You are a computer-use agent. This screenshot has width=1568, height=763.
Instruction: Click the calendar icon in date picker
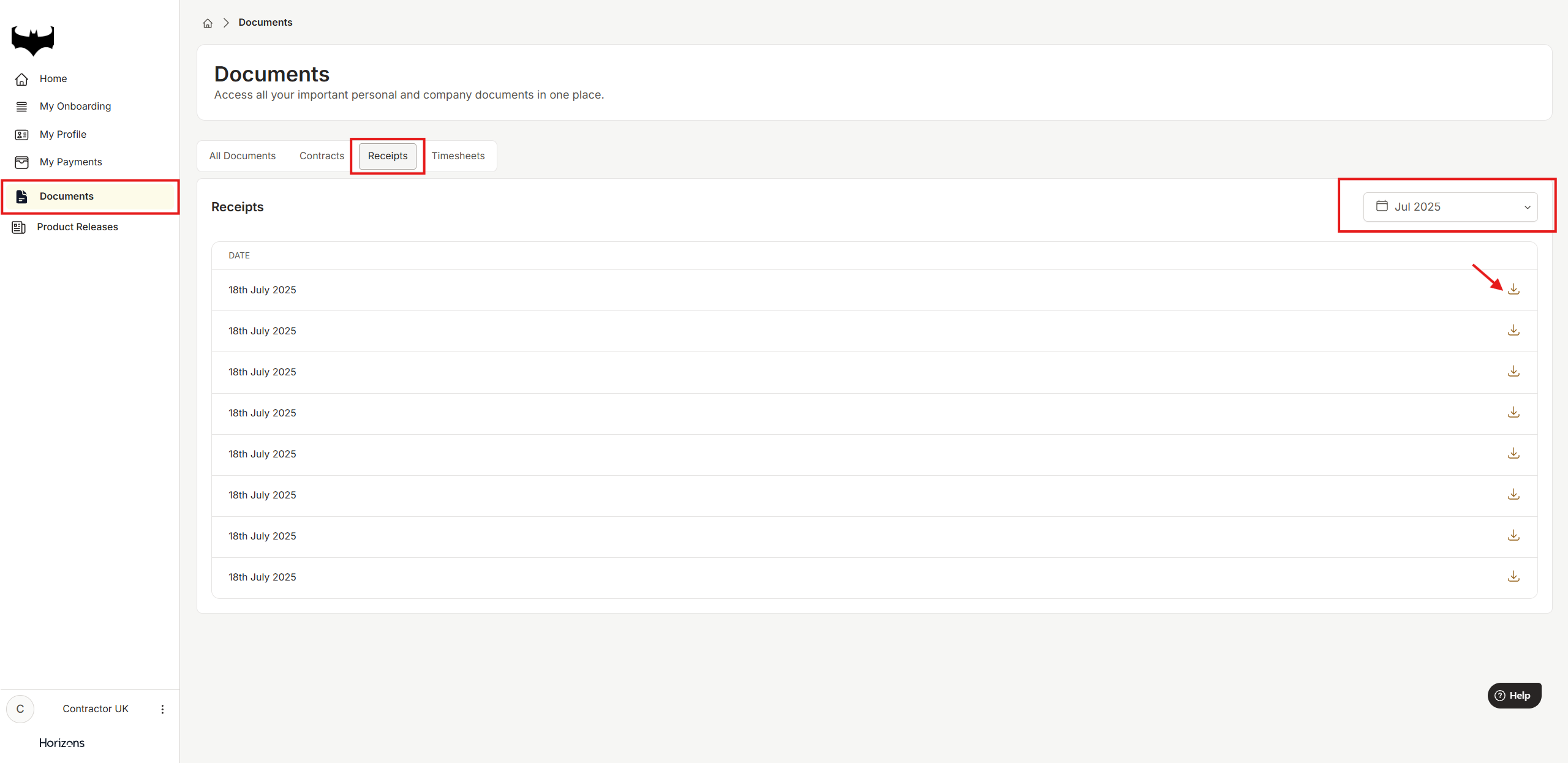(1382, 206)
